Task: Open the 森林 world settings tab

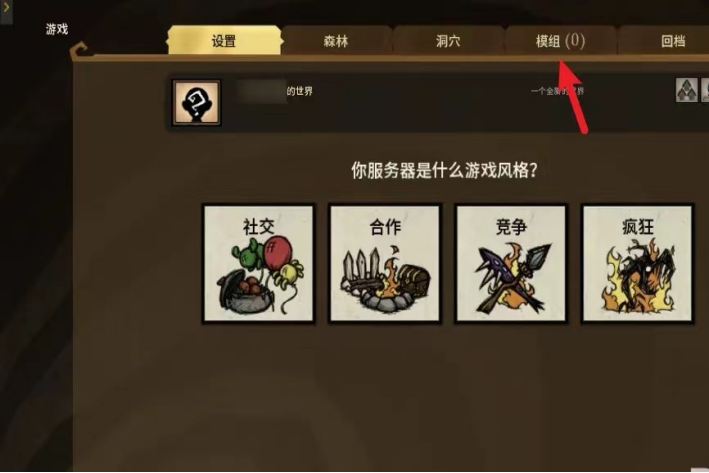Action: [x=336, y=41]
